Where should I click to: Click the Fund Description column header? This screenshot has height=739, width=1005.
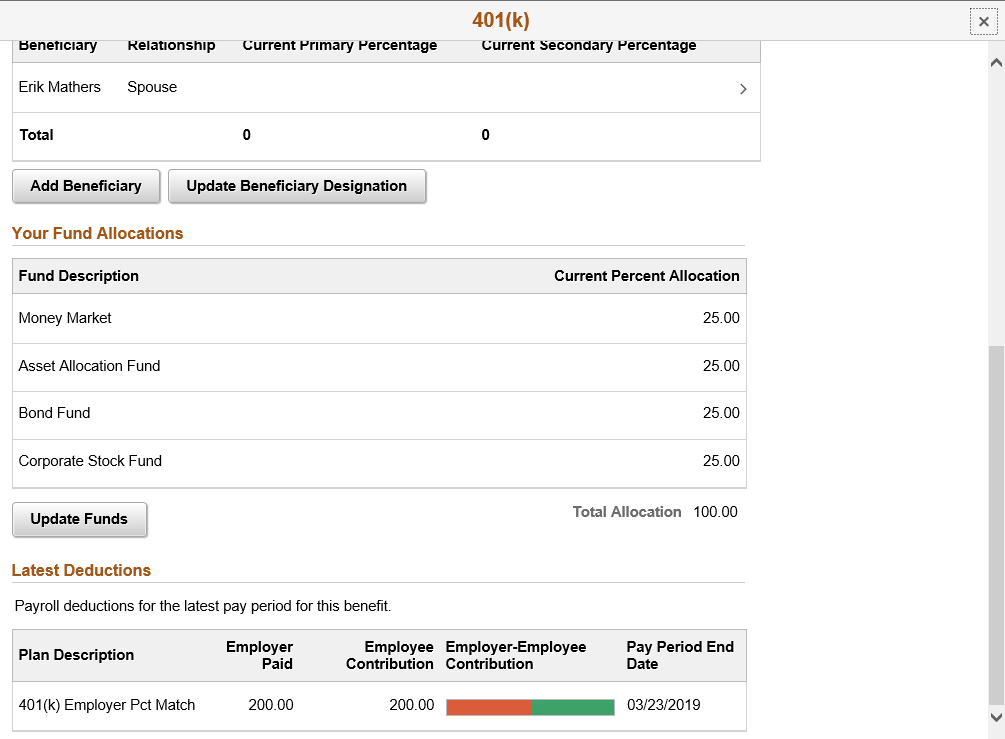click(79, 276)
